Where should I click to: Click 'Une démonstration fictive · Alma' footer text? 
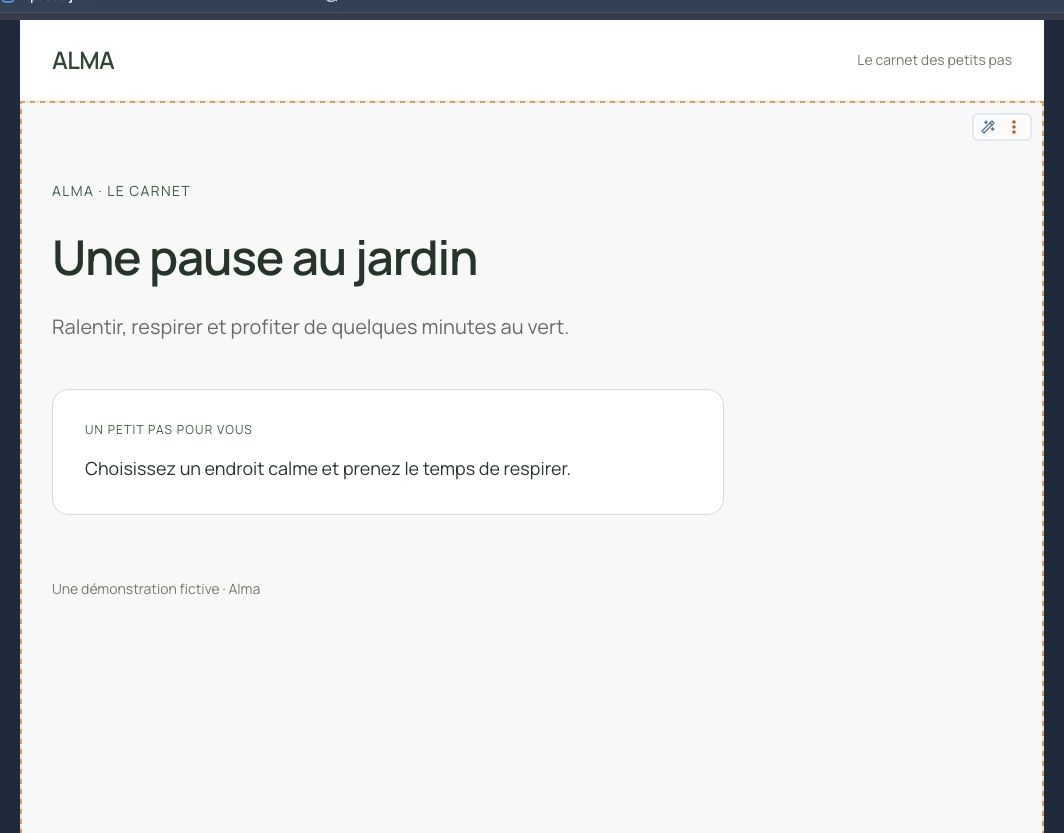[156, 589]
